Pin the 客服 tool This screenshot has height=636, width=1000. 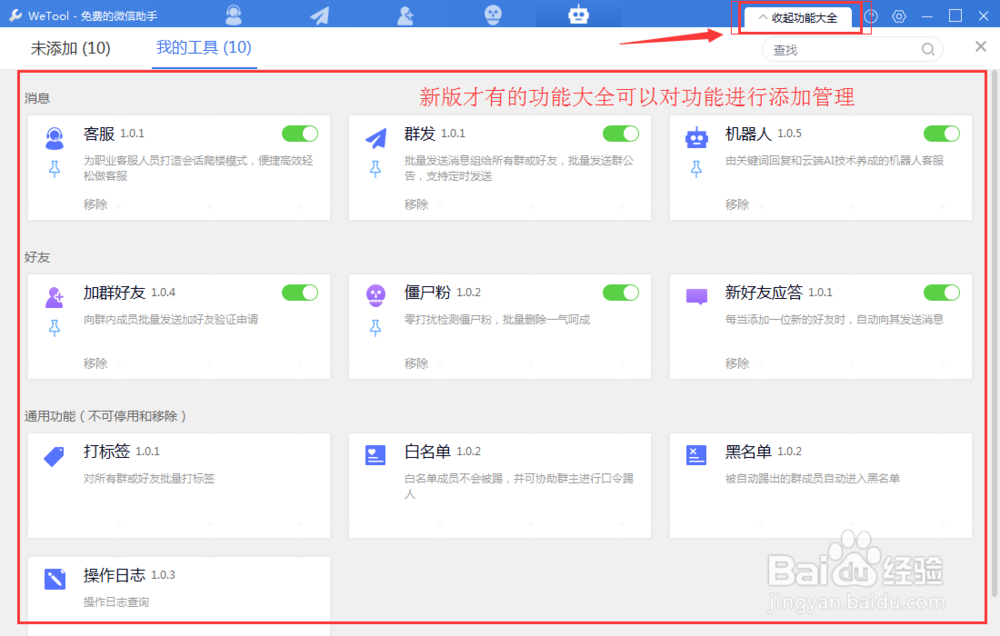coord(55,168)
